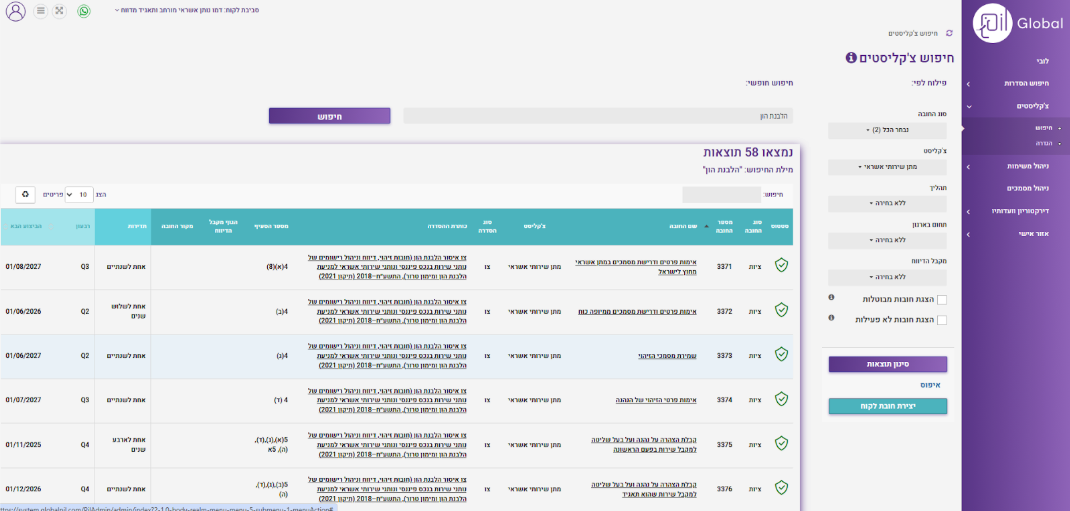Screen dimensions: 1070x511
Task: Enable the הצגת חובות מבוטלות checkbox
Action: pos(942,299)
